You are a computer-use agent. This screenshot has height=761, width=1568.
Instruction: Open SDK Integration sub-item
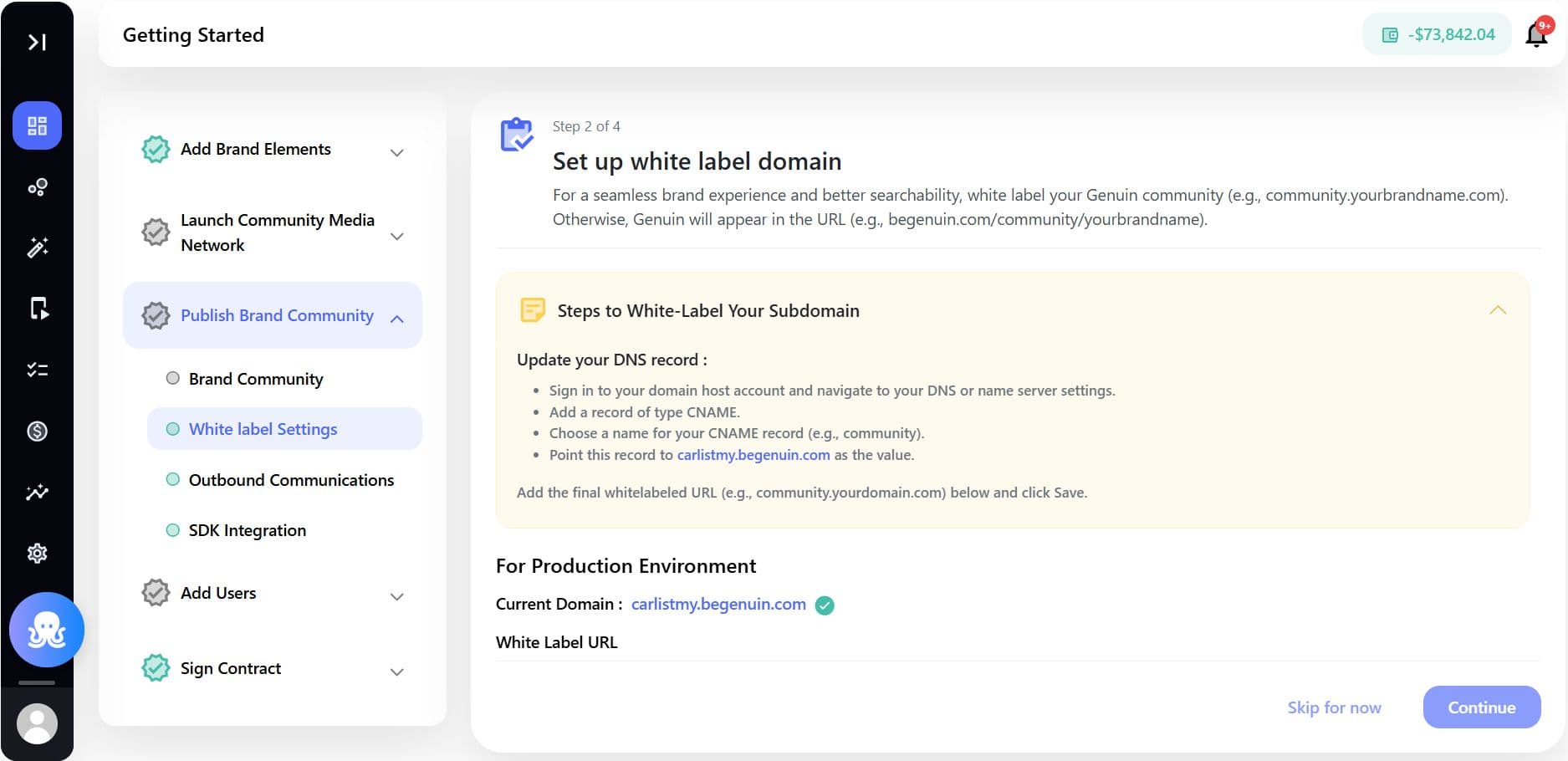coord(248,530)
